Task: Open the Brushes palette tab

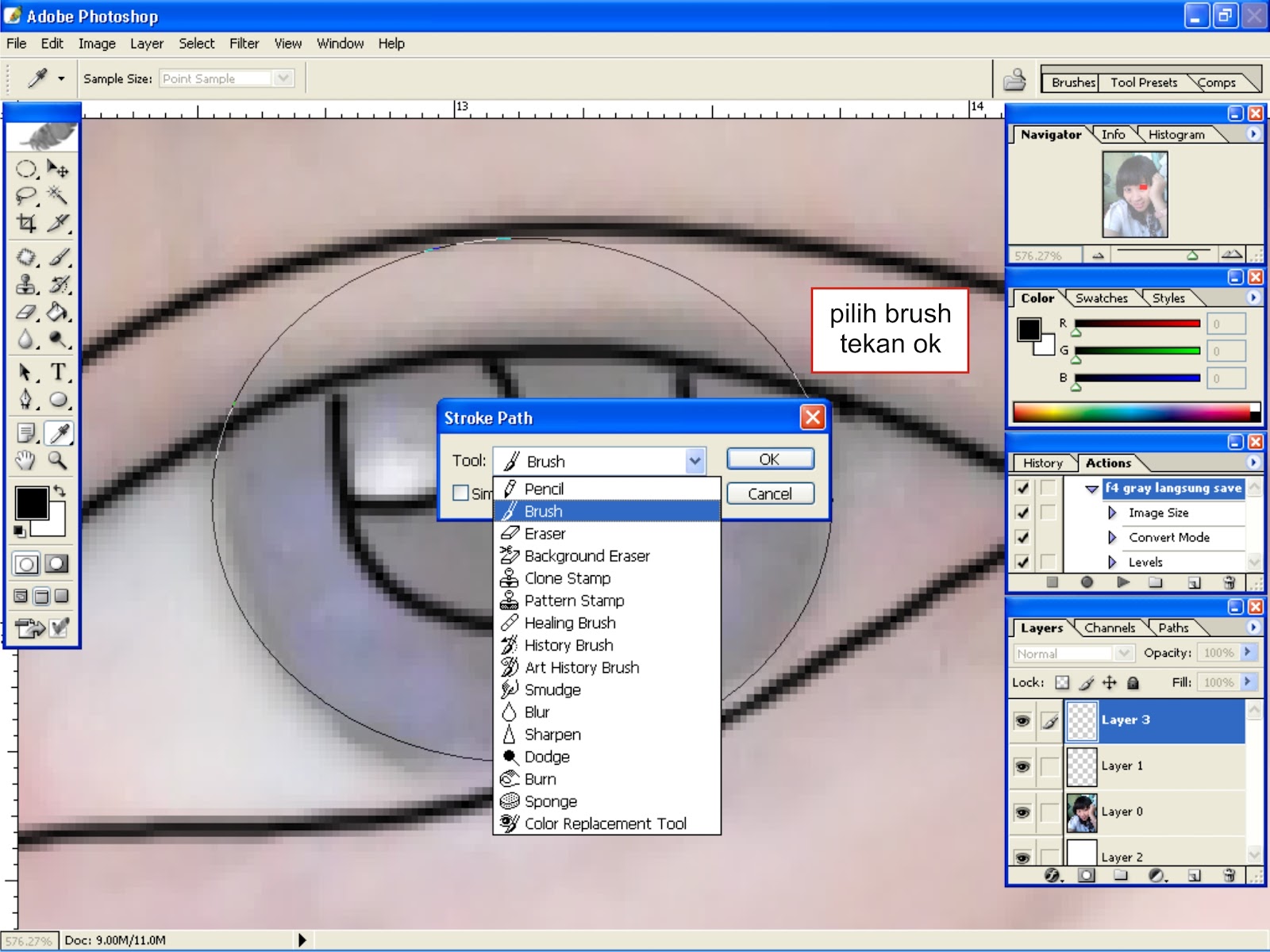Action: [x=1073, y=83]
